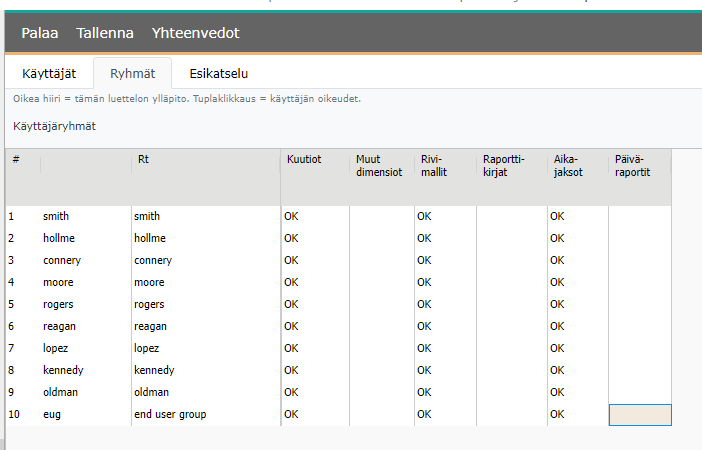Click empty Muut dimensiot cell for rogers
702x450 pixels.
click(380, 304)
